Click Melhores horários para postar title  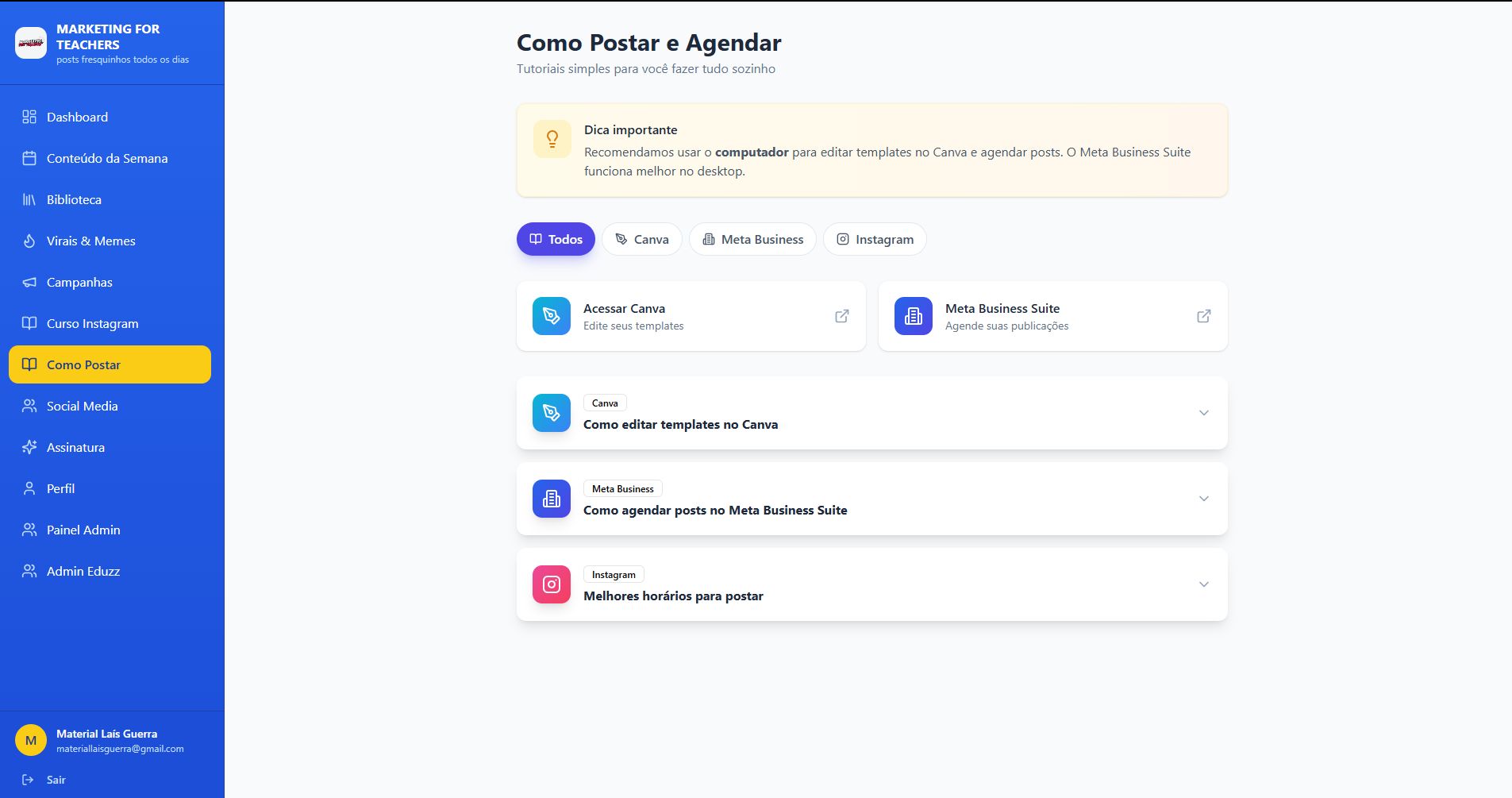pos(673,596)
